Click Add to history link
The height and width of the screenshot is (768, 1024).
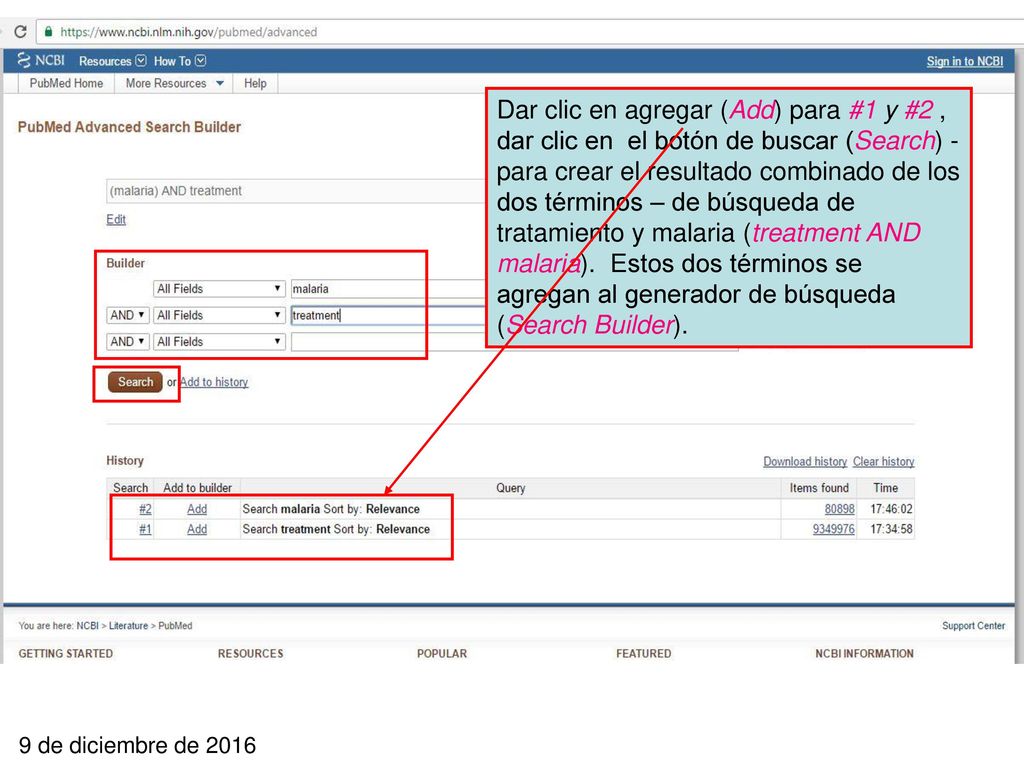click(214, 382)
